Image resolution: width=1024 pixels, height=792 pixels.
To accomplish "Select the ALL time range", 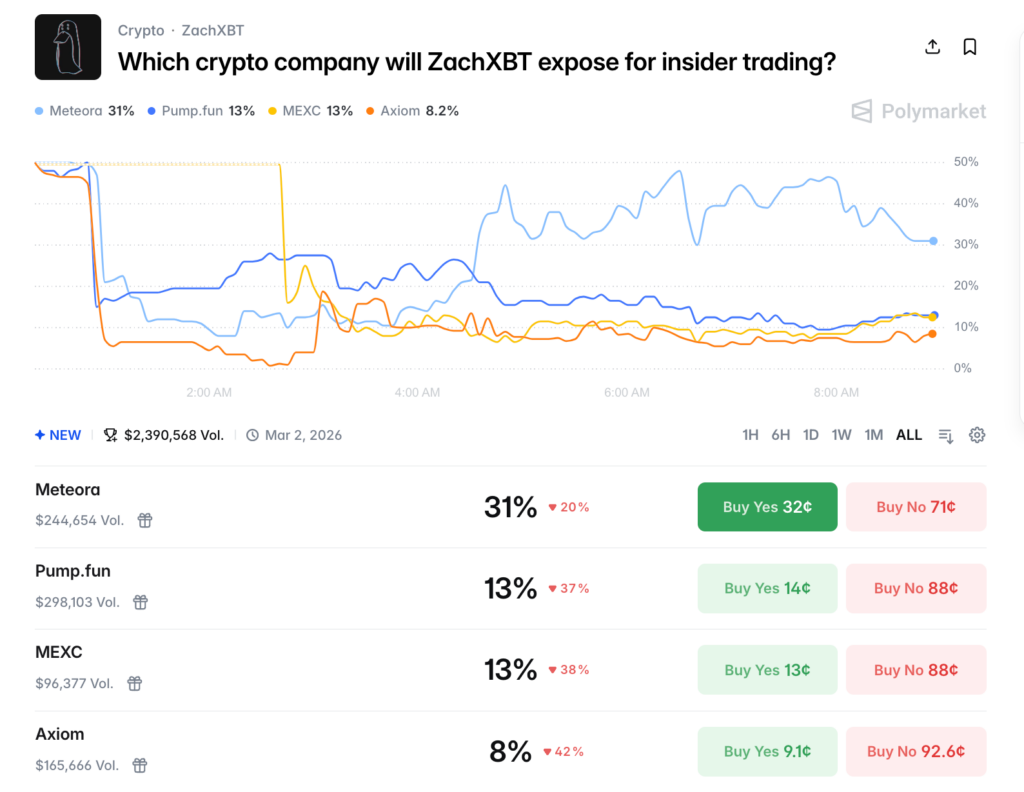I will tap(909, 435).
